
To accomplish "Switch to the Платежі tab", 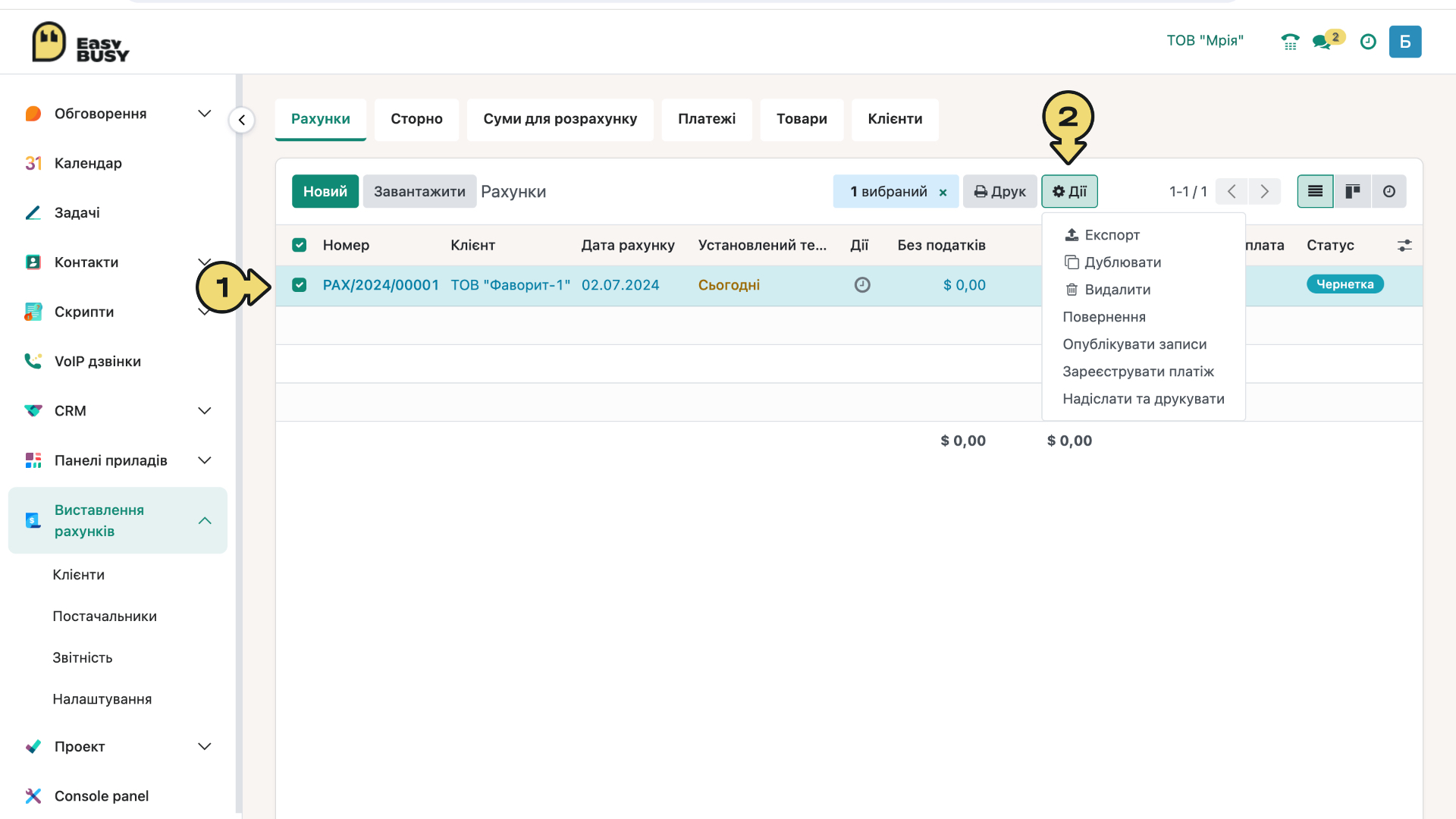I will pos(707,119).
